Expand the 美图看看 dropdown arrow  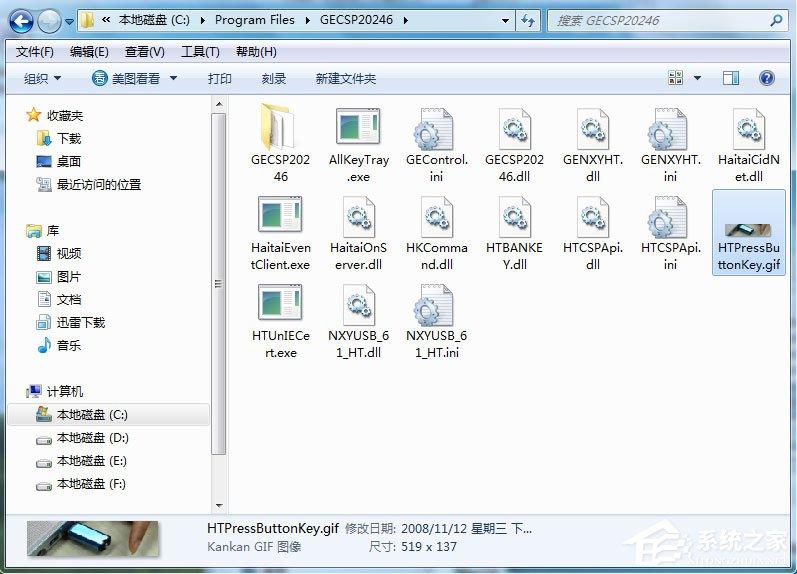click(x=173, y=78)
